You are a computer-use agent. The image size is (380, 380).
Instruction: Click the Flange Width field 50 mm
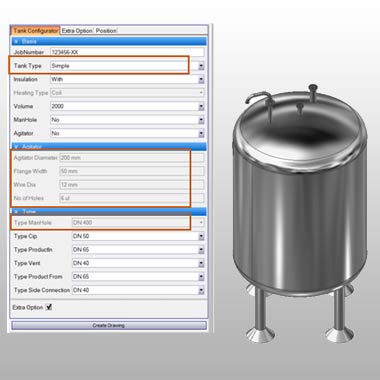point(132,171)
